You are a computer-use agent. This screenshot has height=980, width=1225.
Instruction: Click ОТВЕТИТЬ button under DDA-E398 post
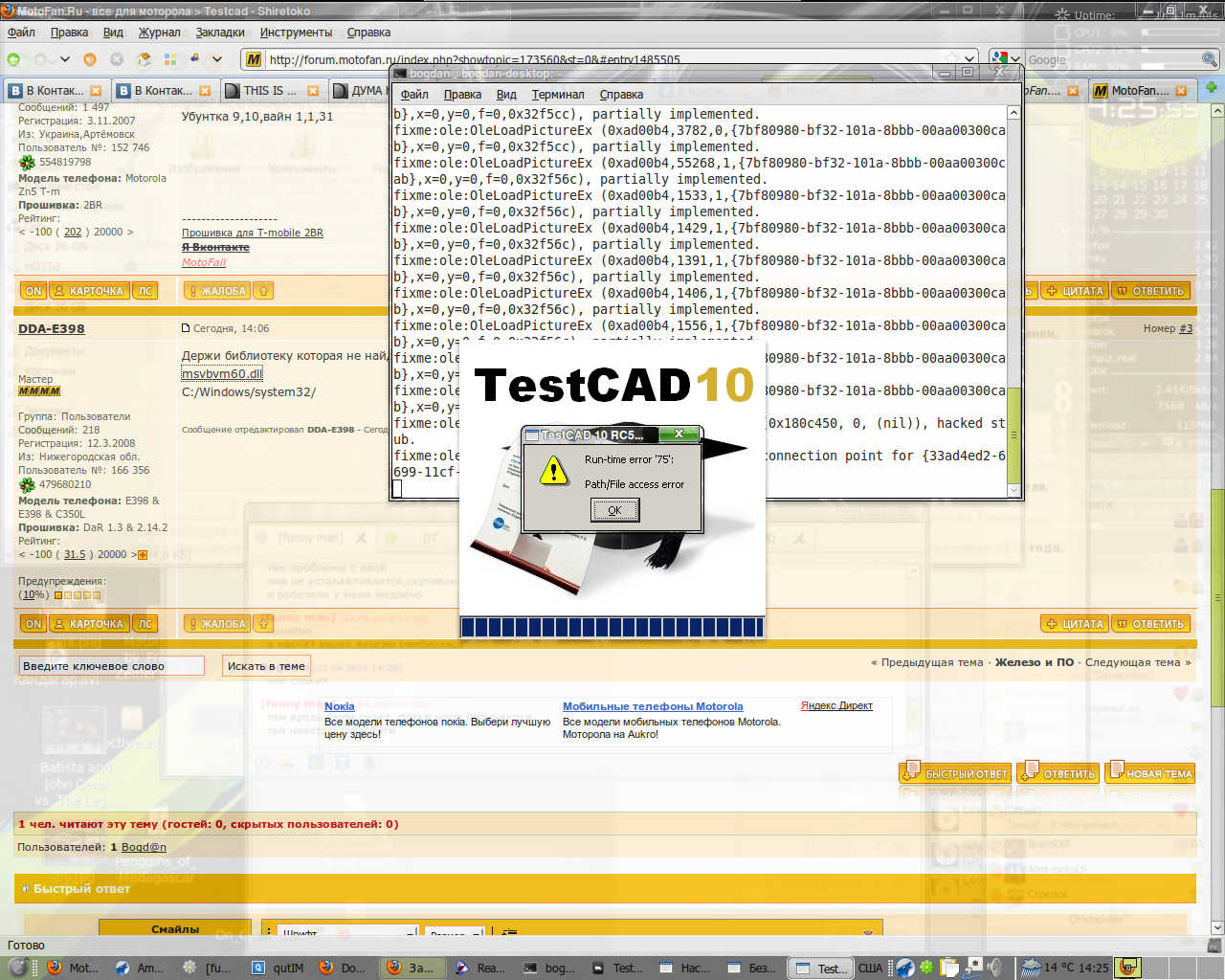(1151, 624)
